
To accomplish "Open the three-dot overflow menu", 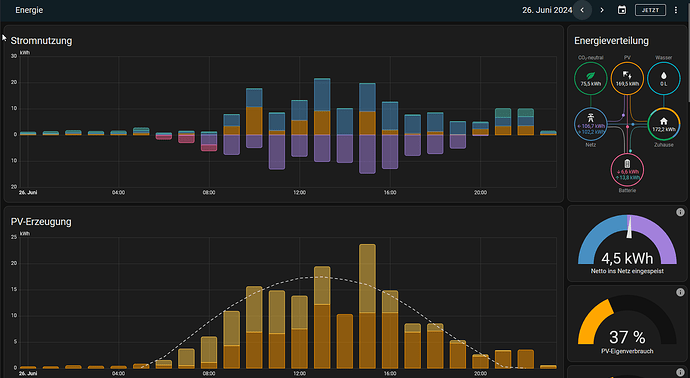I will [x=676, y=10].
